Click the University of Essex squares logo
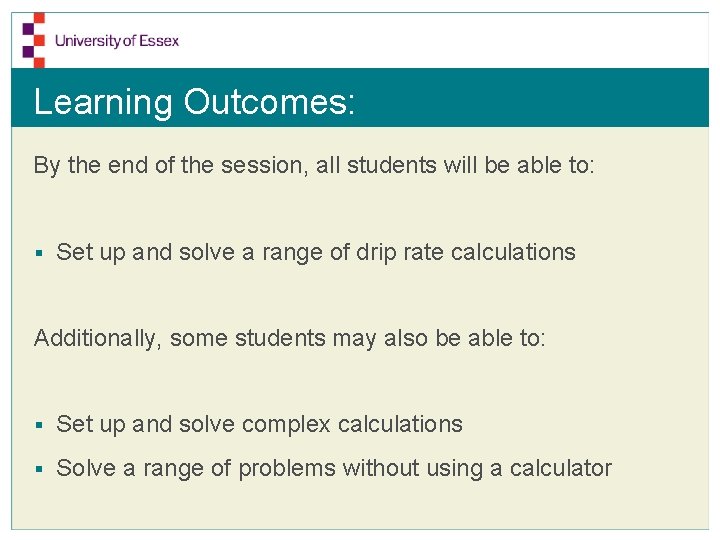720x540 pixels. (x=34, y=38)
